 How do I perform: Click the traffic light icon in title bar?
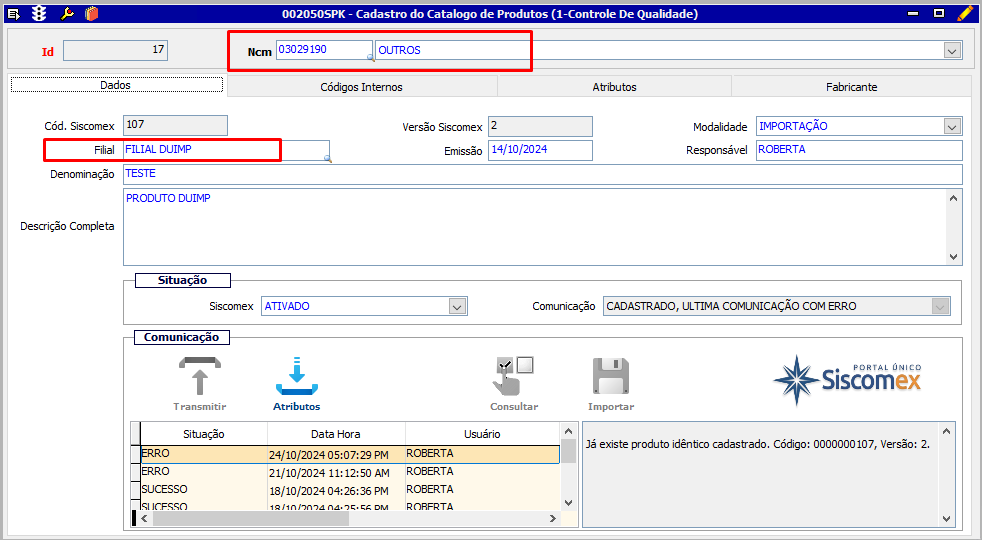(40, 14)
